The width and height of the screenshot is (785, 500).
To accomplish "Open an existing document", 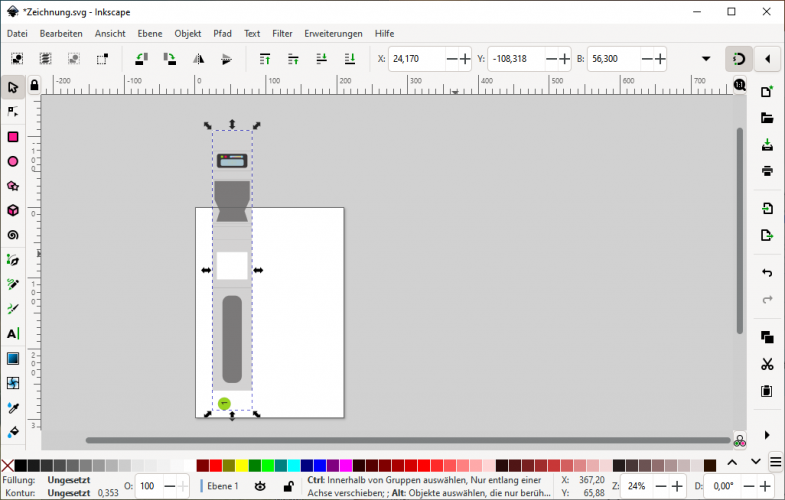I will (x=767, y=118).
